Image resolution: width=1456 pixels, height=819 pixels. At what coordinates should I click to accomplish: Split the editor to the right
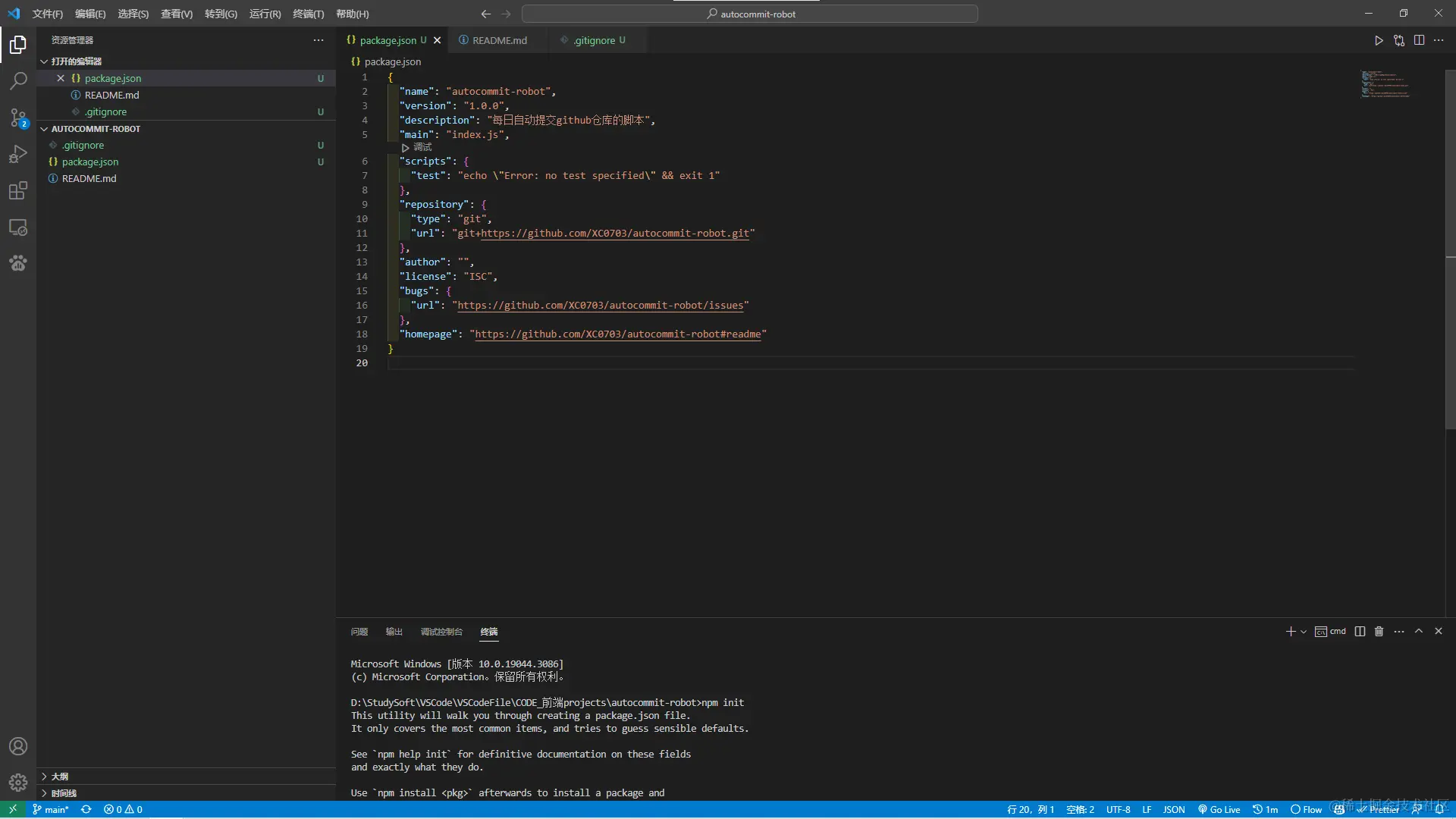click(x=1419, y=40)
